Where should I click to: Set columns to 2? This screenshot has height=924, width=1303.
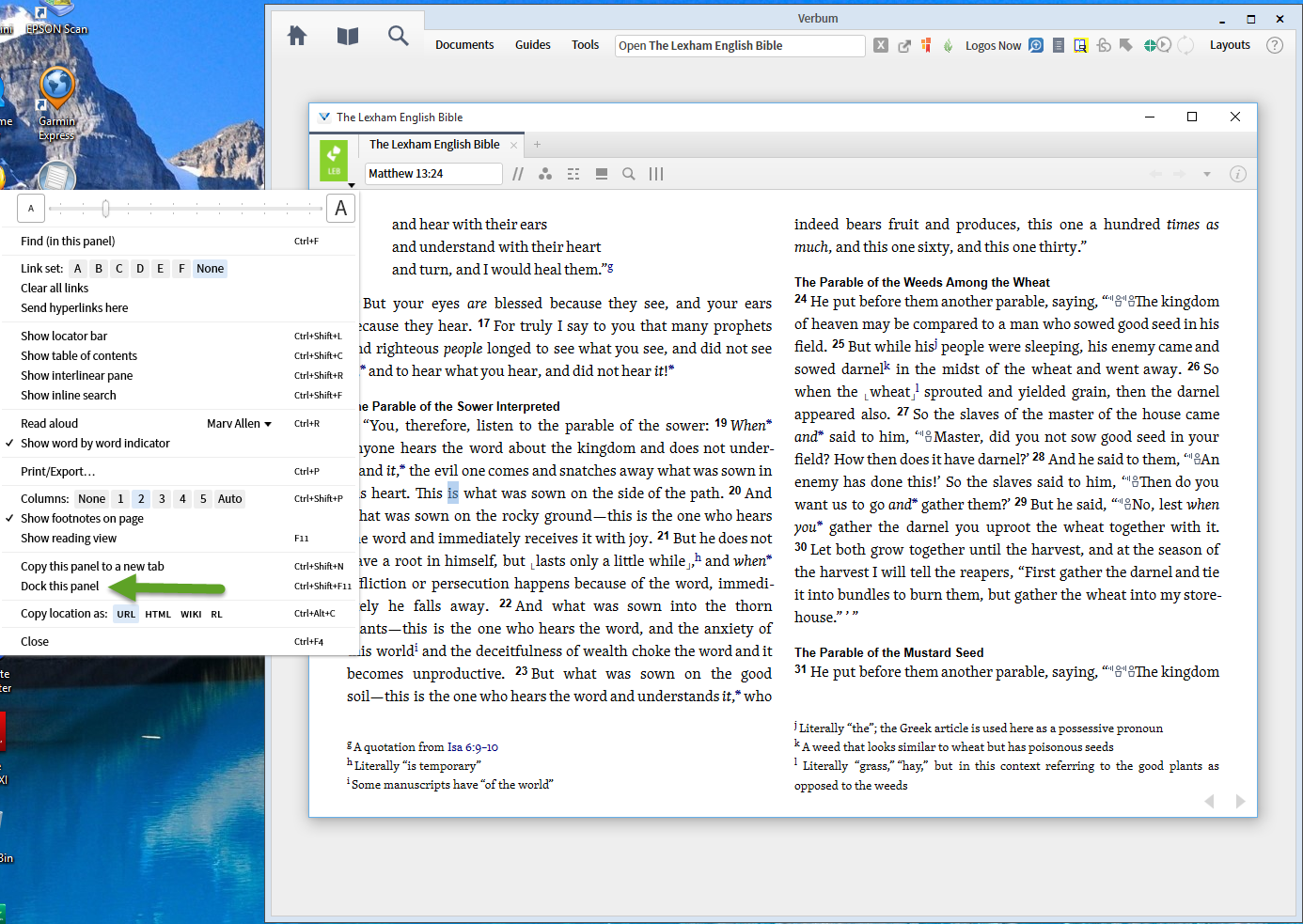(x=141, y=499)
